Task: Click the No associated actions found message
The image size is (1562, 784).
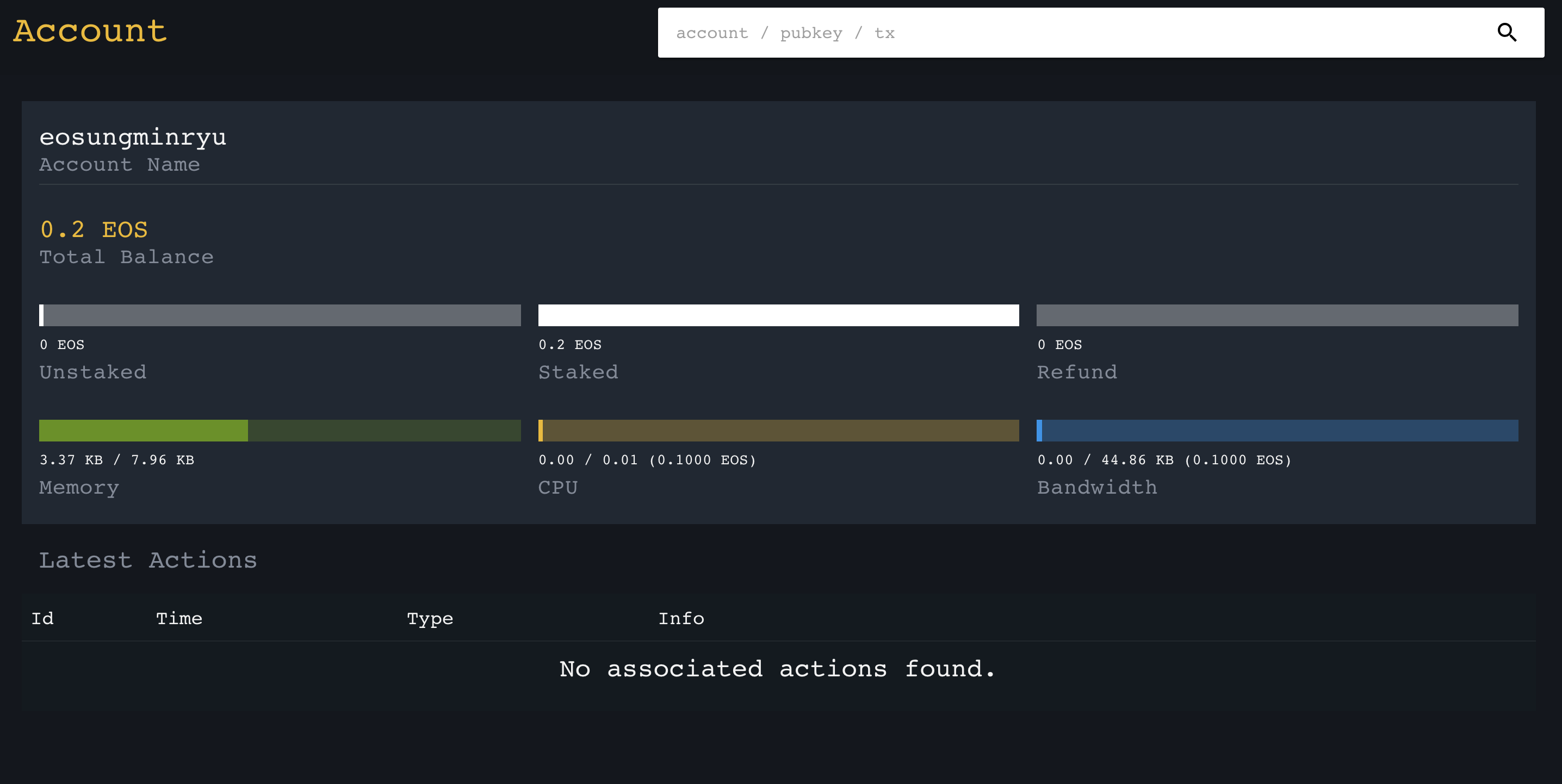Action: point(777,669)
